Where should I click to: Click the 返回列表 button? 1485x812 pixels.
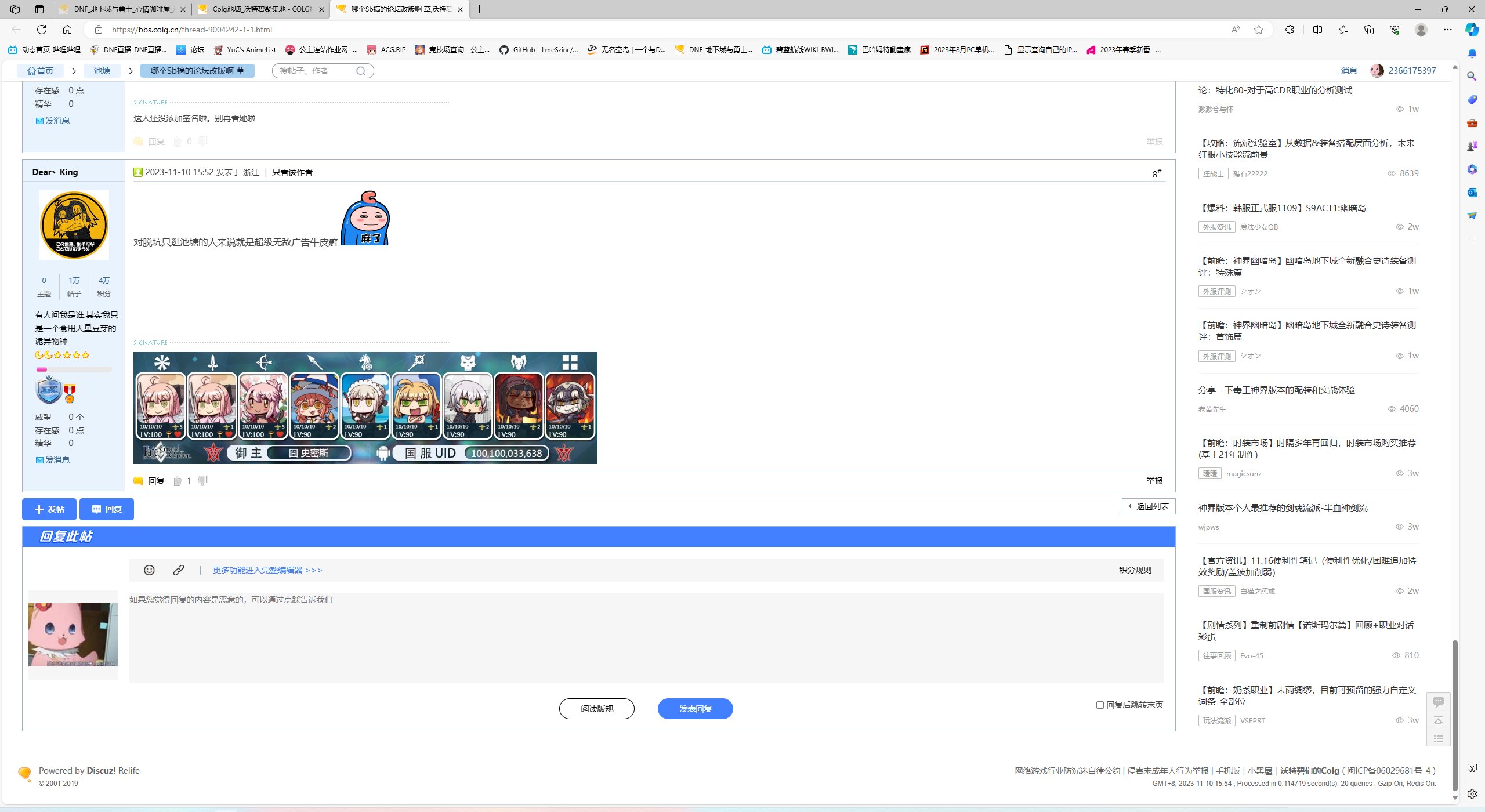(x=1149, y=506)
